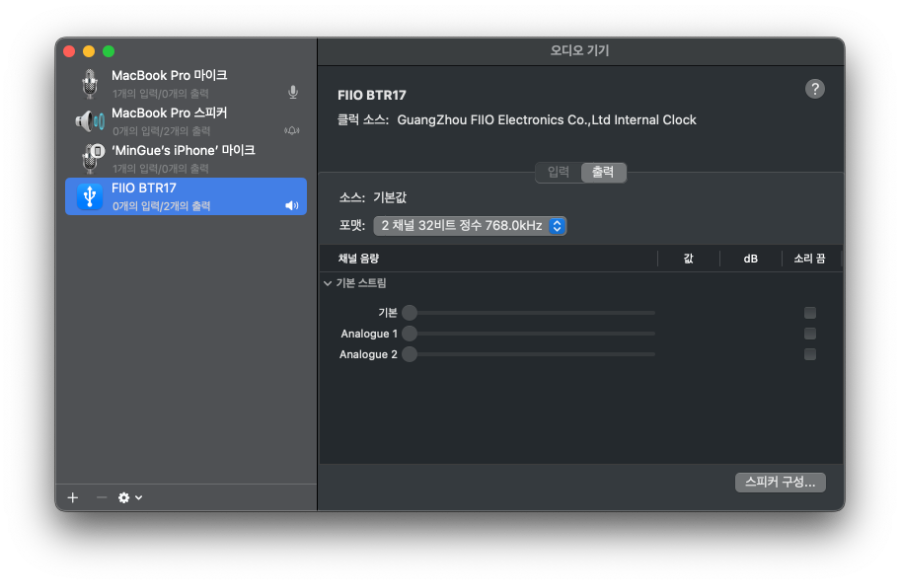The image size is (900, 584).
Task: Mute the 기본 channel checkbox
Action: click(810, 313)
